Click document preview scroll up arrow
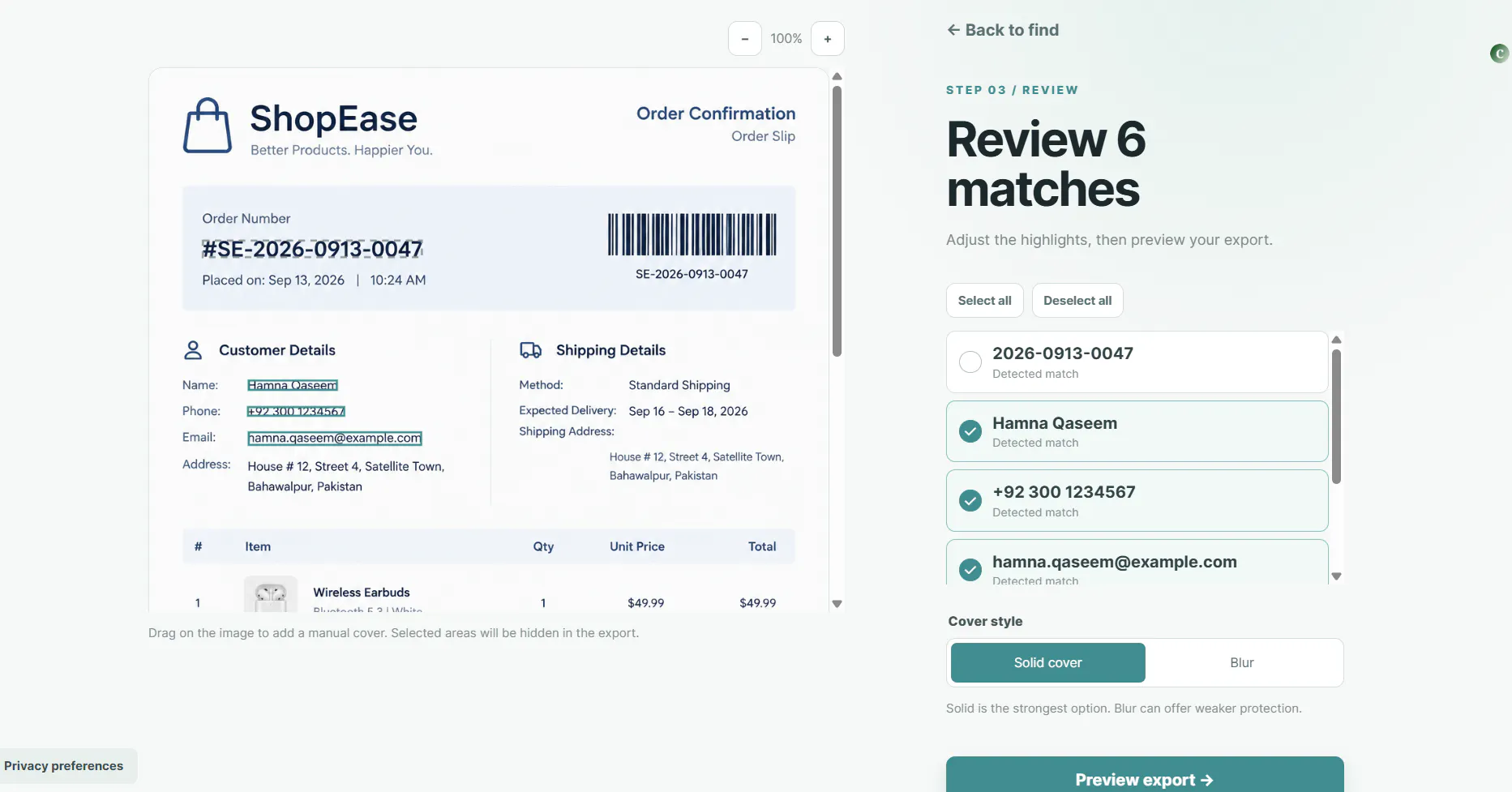This screenshot has width=1512, height=792. tap(837, 77)
